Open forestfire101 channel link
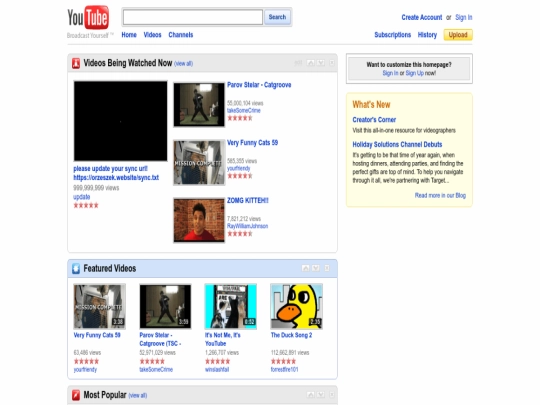 click(284, 370)
